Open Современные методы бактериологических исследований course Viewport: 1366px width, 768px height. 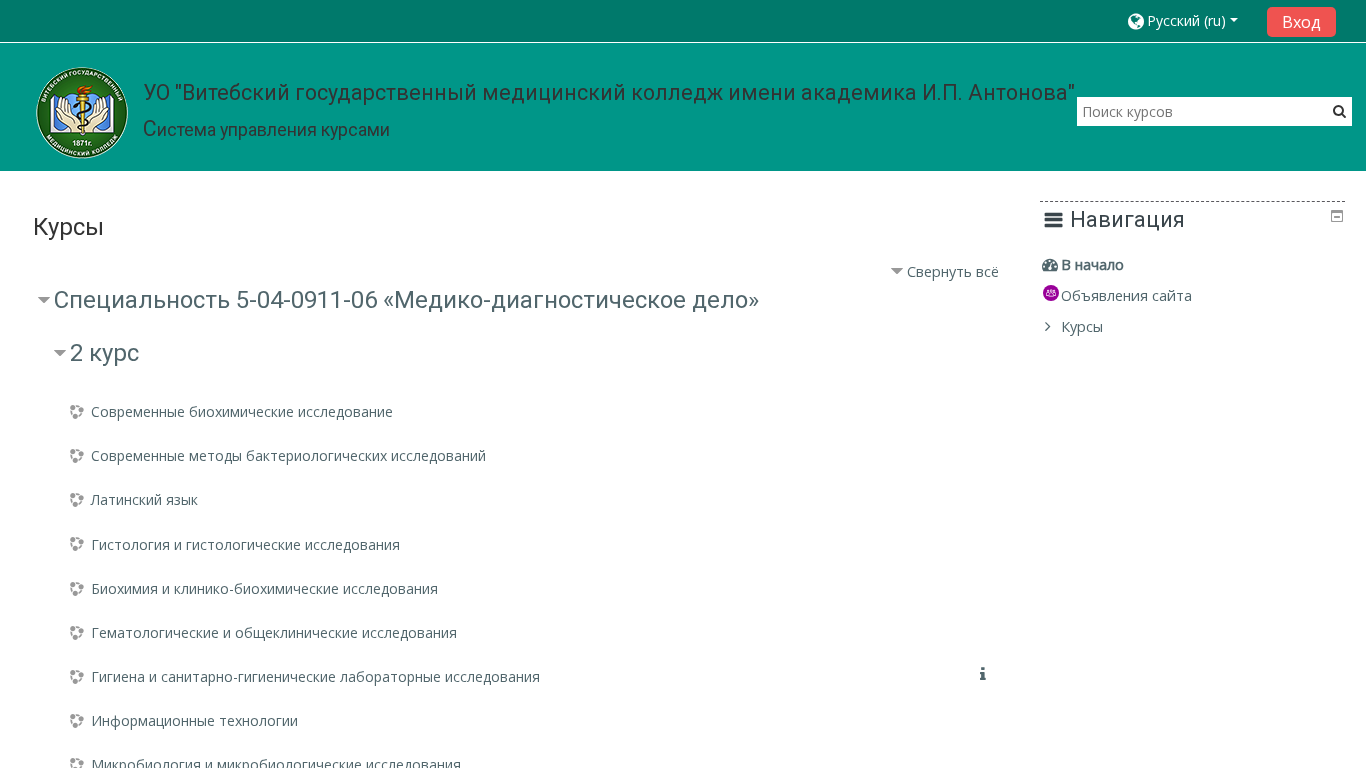288,456
